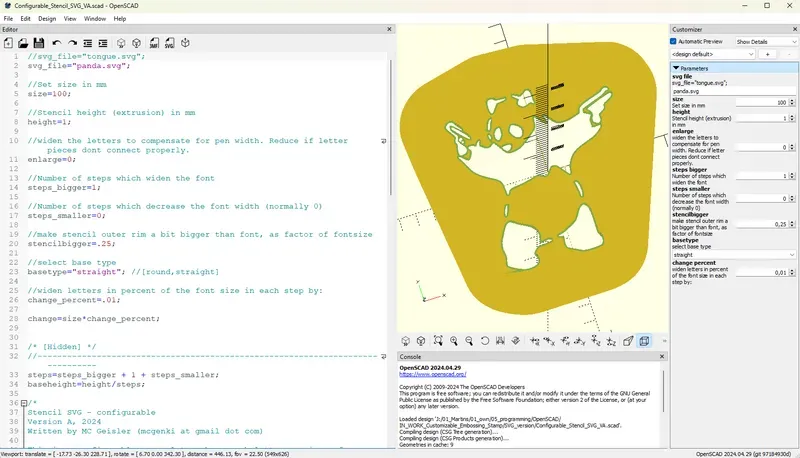Image resolution: width=800 pixels, height=458 pixels.
Task: Collapse the Parameters section
Action: click(675, 68)
